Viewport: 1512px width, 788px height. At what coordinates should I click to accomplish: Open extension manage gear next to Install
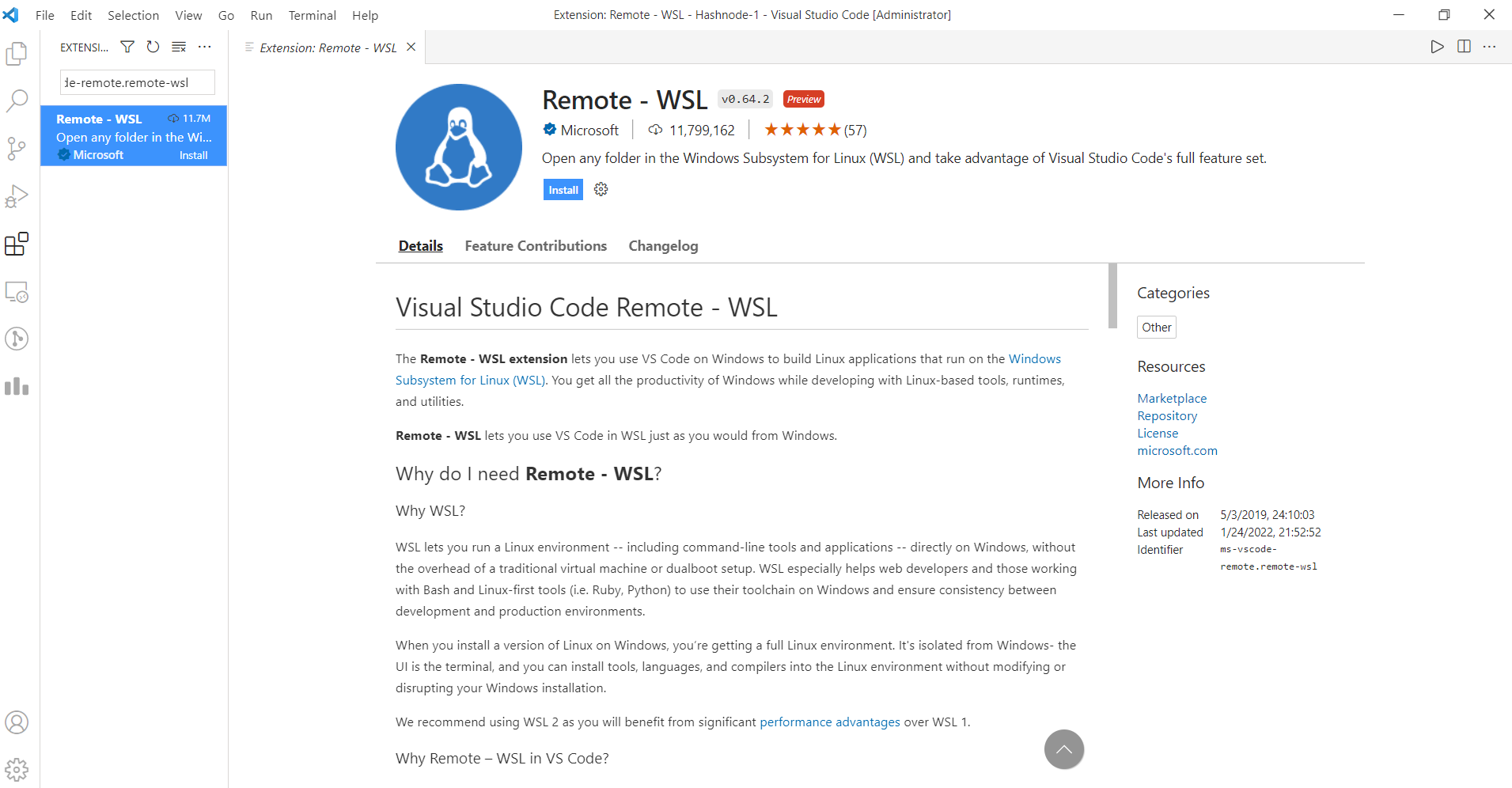point(601,189)
